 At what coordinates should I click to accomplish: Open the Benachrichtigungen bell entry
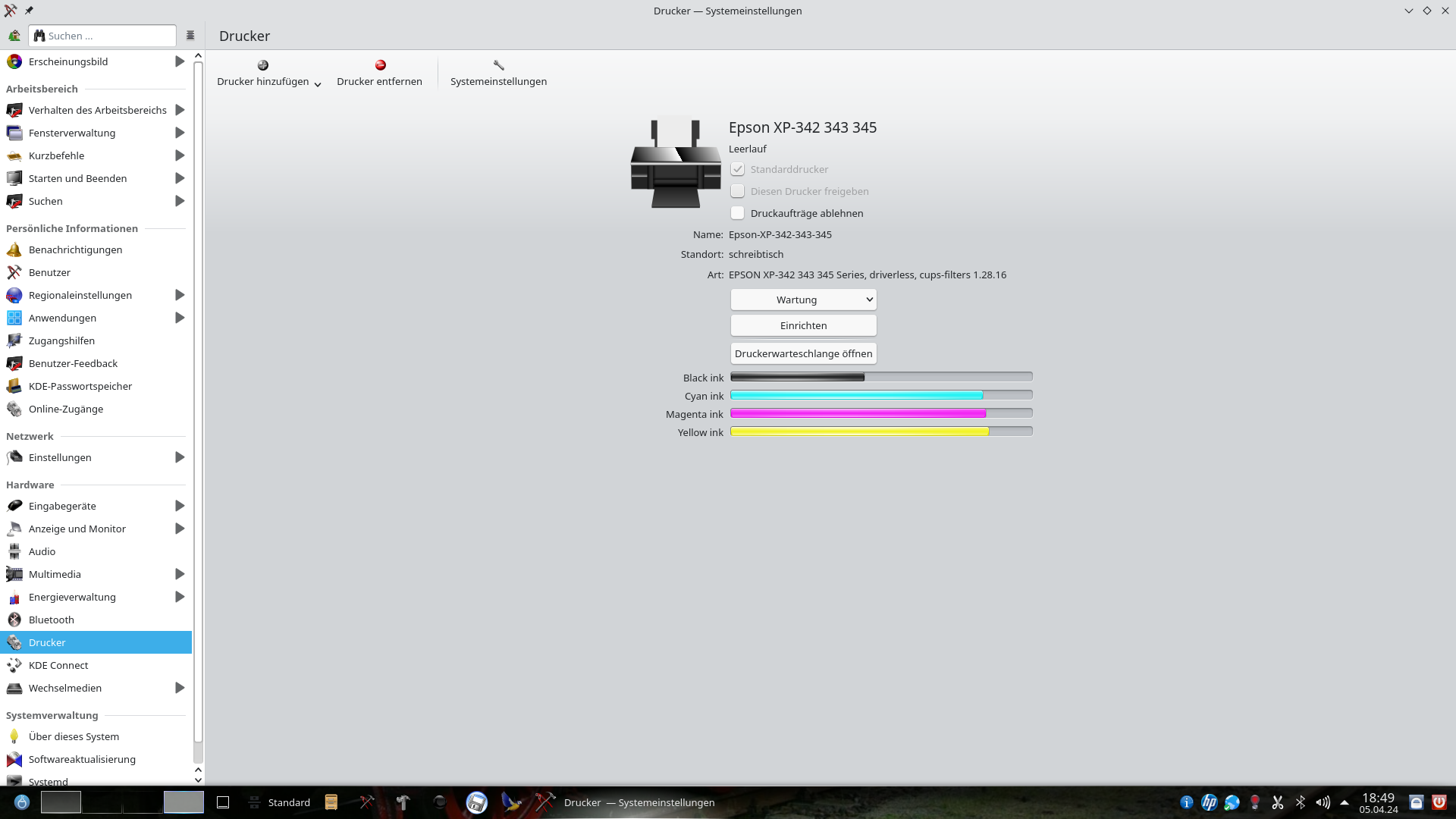[x=96, y=249]
